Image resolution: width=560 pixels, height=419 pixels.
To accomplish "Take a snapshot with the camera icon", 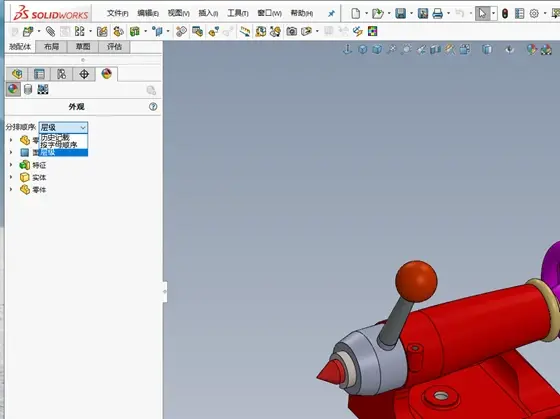I will point(291,31).
